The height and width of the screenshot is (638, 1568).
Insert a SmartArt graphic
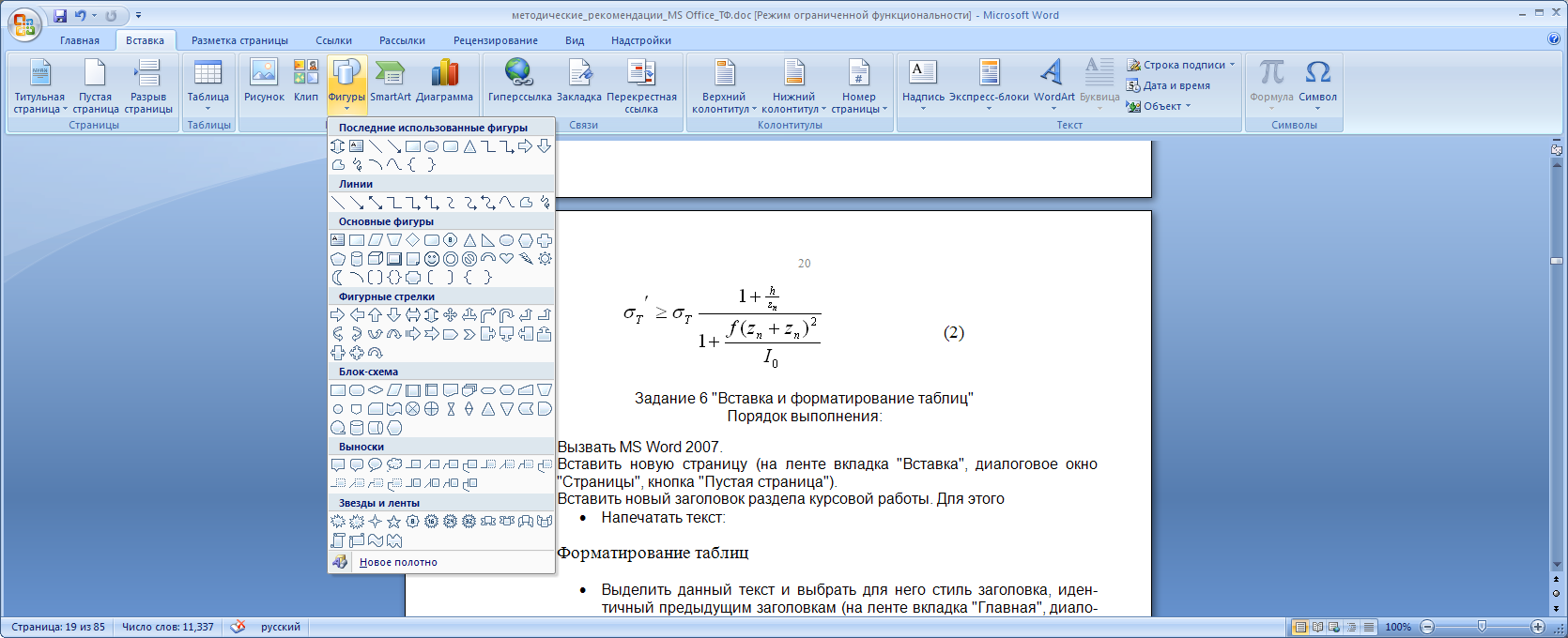click(x=391, y=81)
